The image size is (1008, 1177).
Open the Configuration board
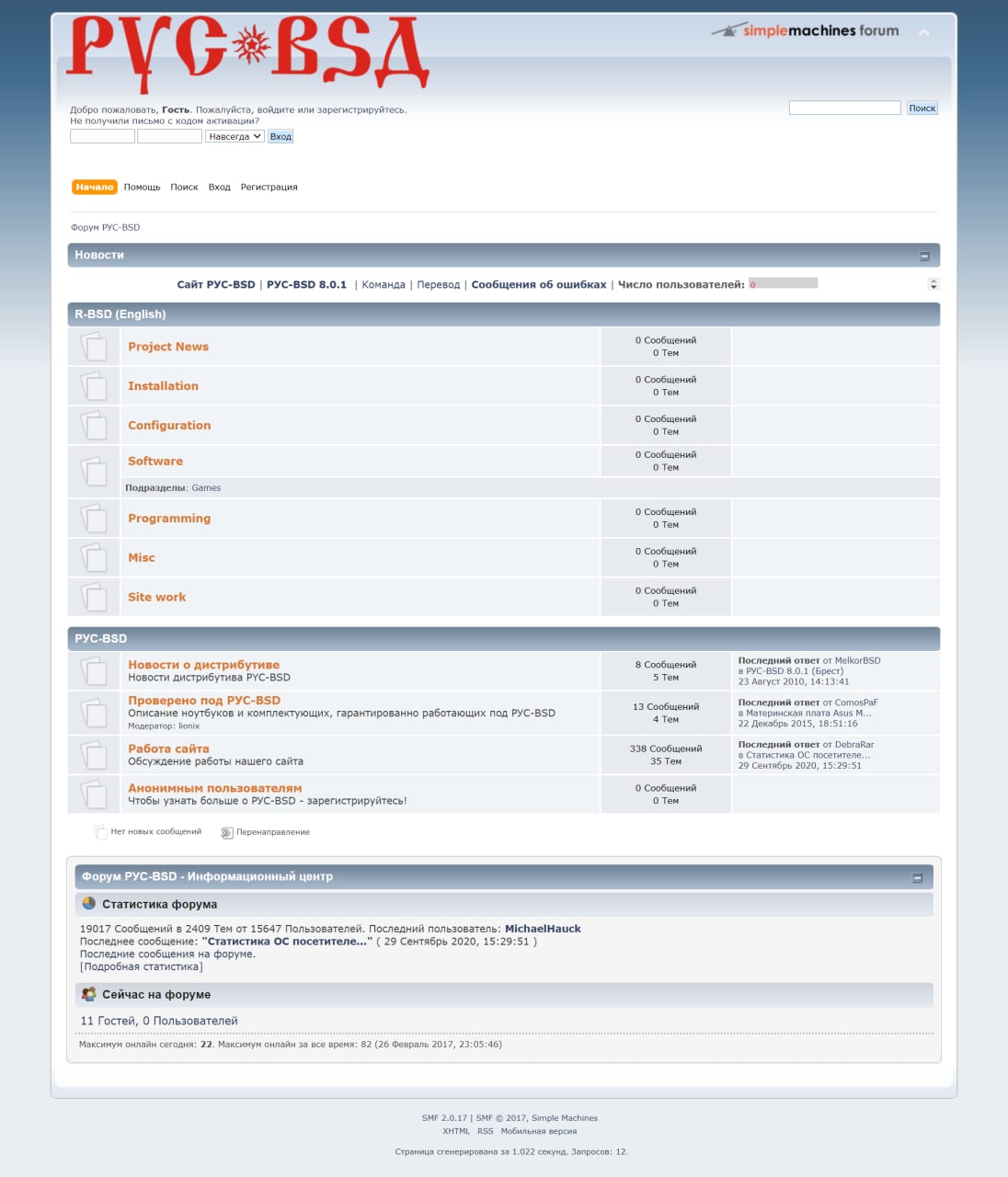click(x=169, y=426)
